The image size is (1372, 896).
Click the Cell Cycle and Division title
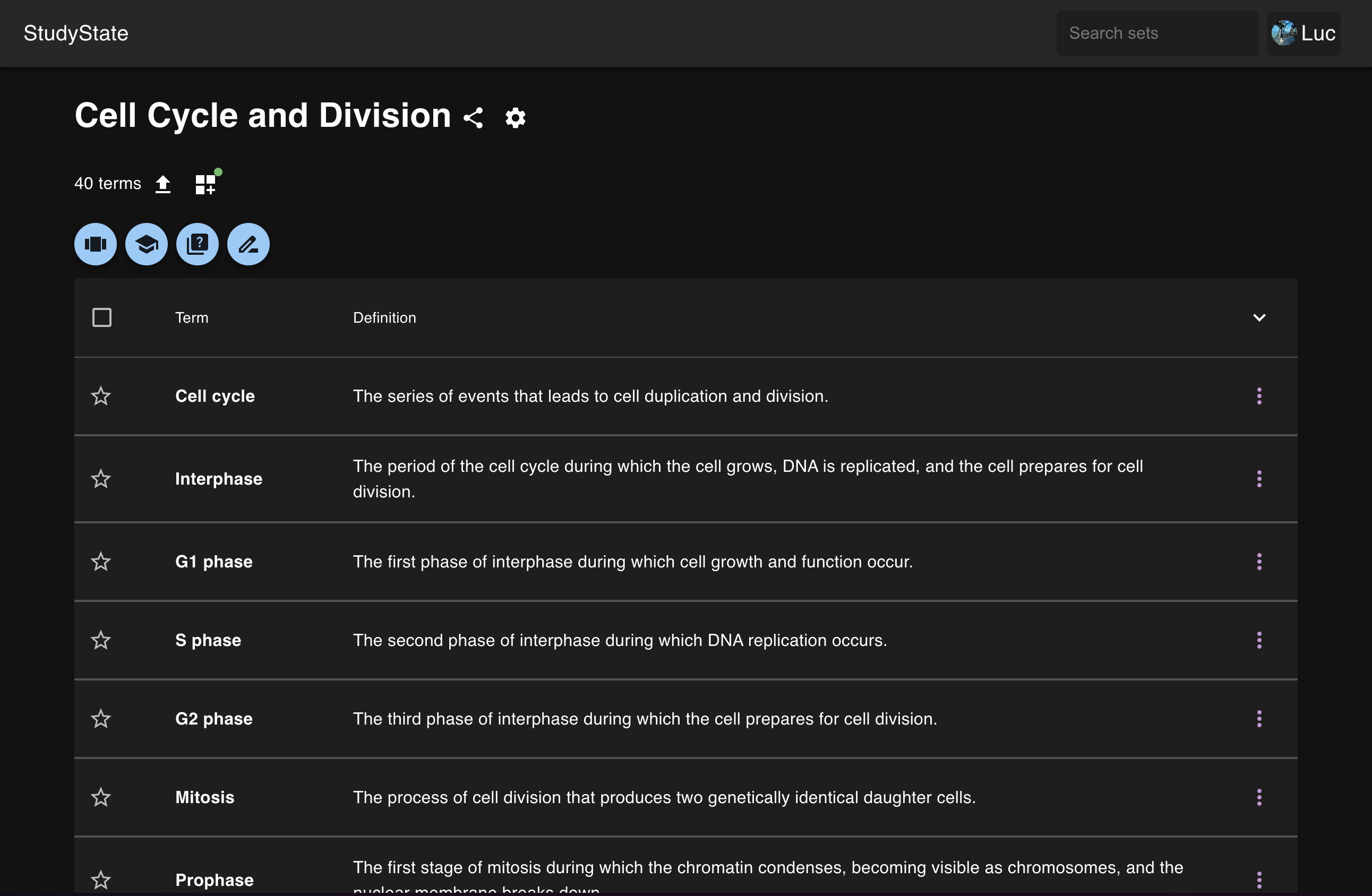point(262,116)
